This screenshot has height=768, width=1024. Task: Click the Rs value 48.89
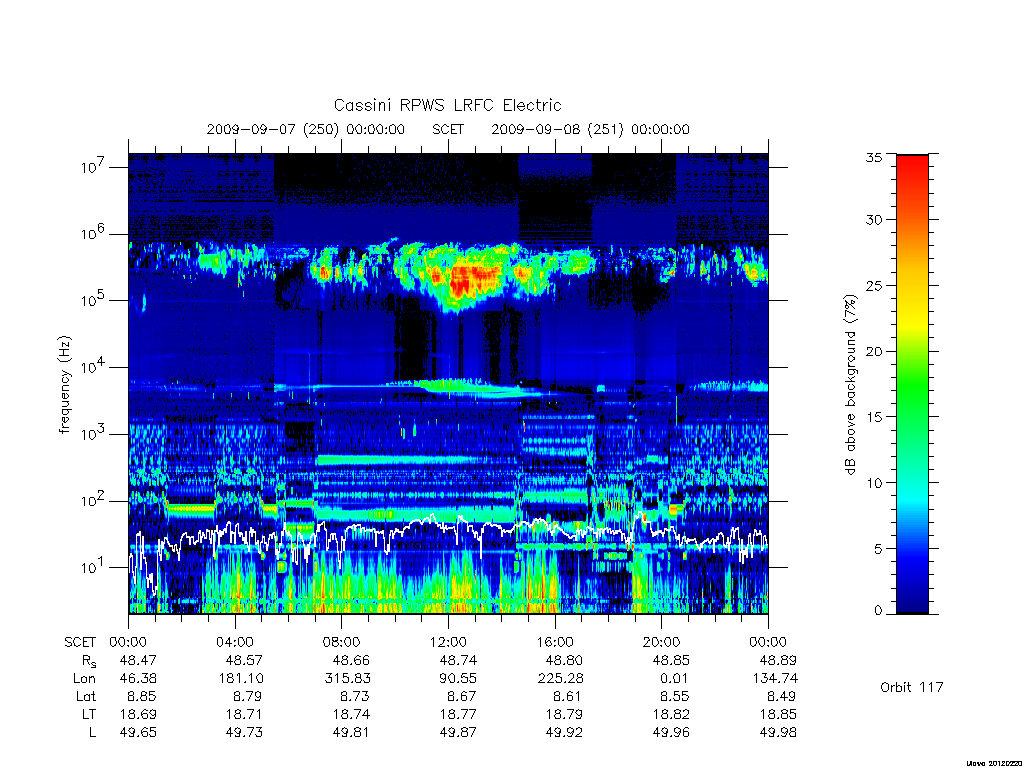(778, 660)
